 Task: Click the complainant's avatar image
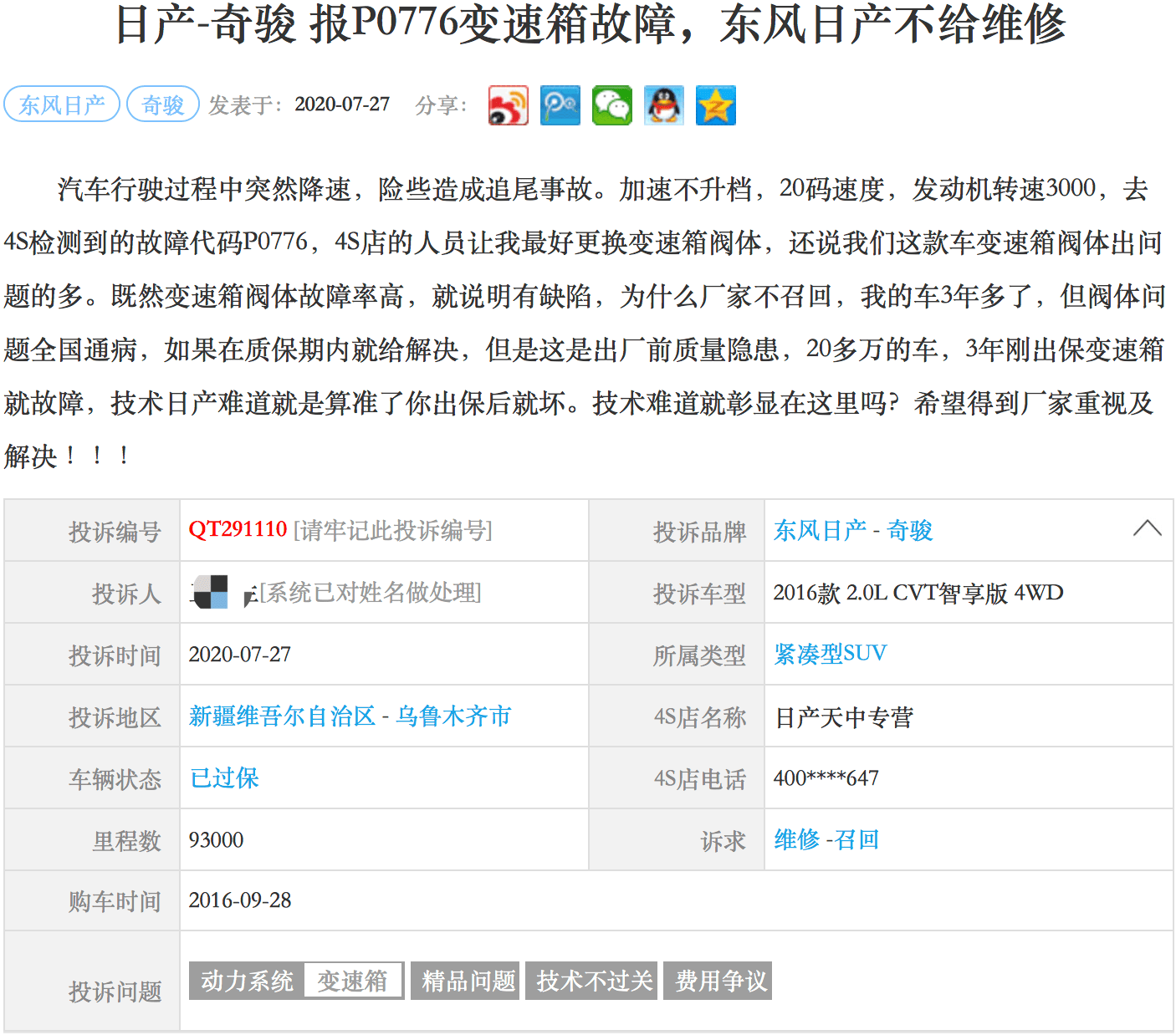(x=211, y=593)
